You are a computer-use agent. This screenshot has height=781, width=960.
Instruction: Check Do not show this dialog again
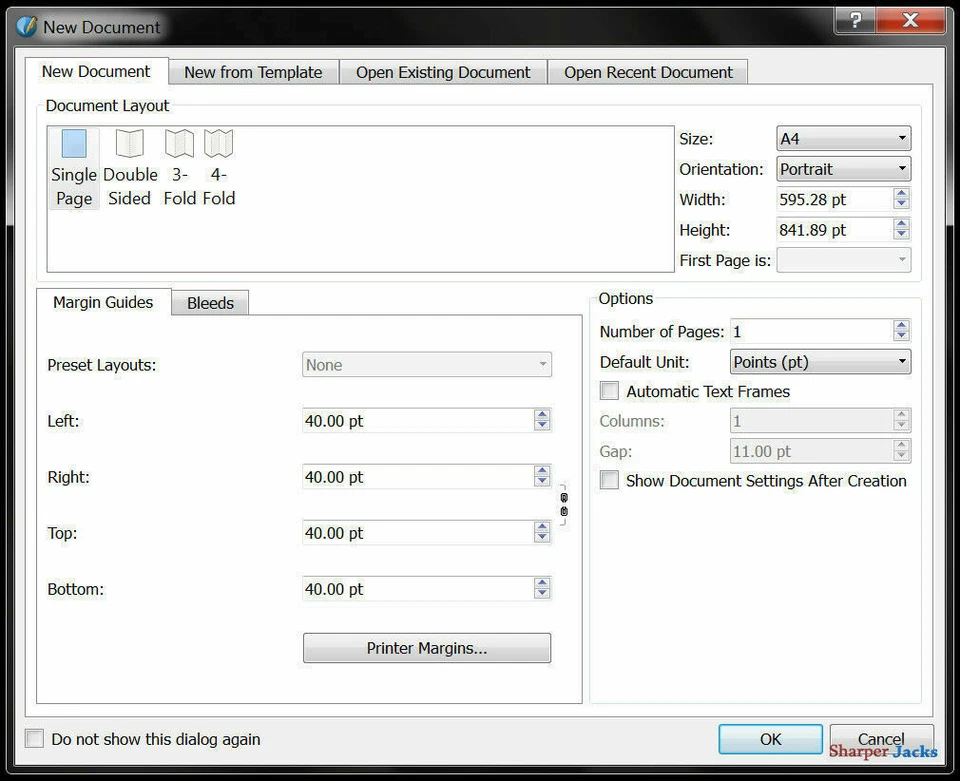tap(33, 738)
